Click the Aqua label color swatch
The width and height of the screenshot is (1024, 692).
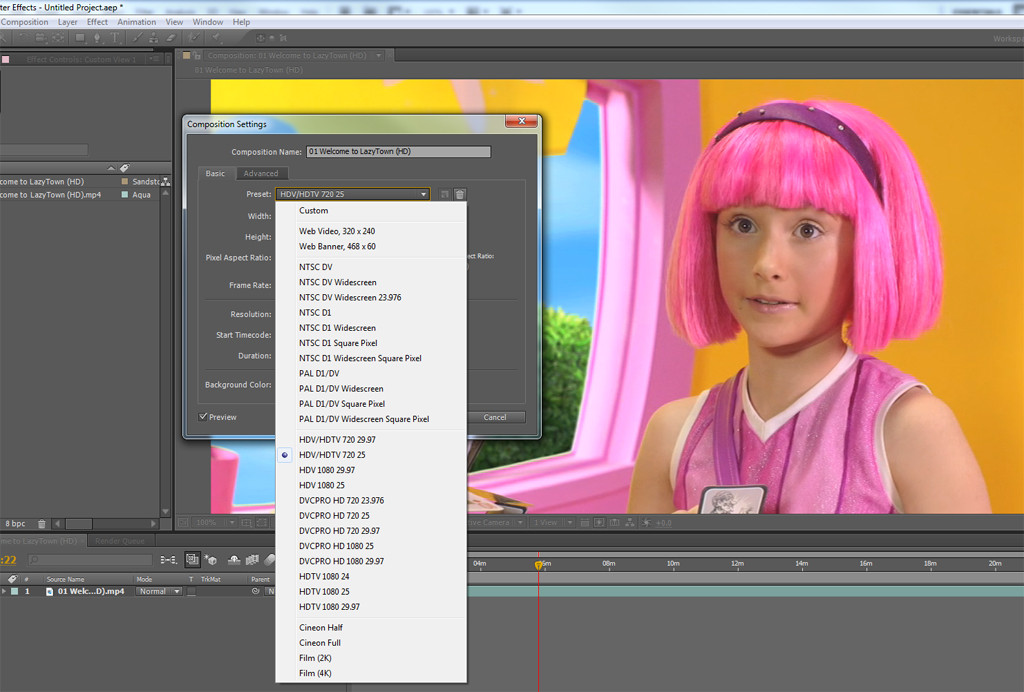tap(125, 195)
